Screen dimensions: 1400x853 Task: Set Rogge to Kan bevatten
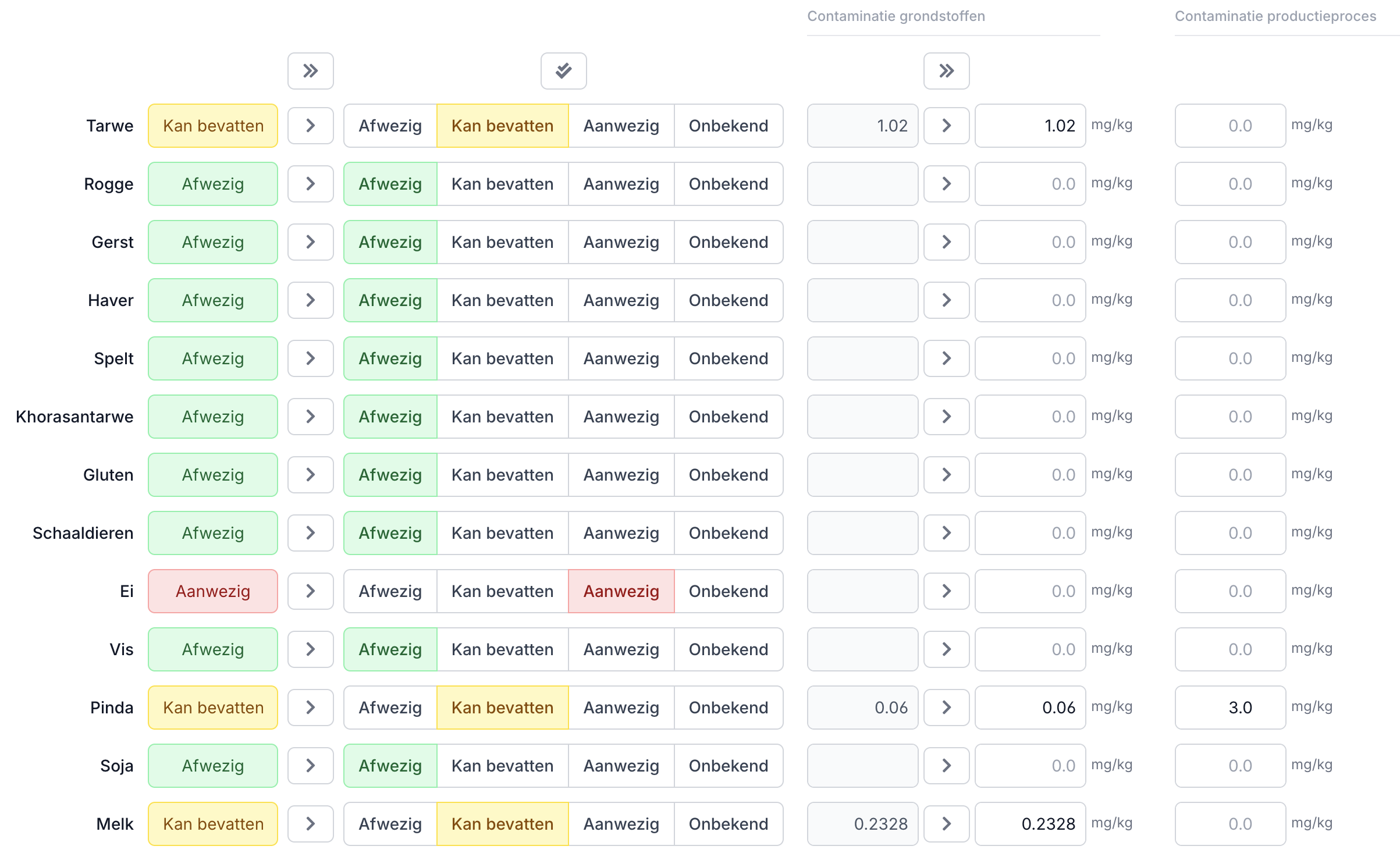[x=502, y=184]
